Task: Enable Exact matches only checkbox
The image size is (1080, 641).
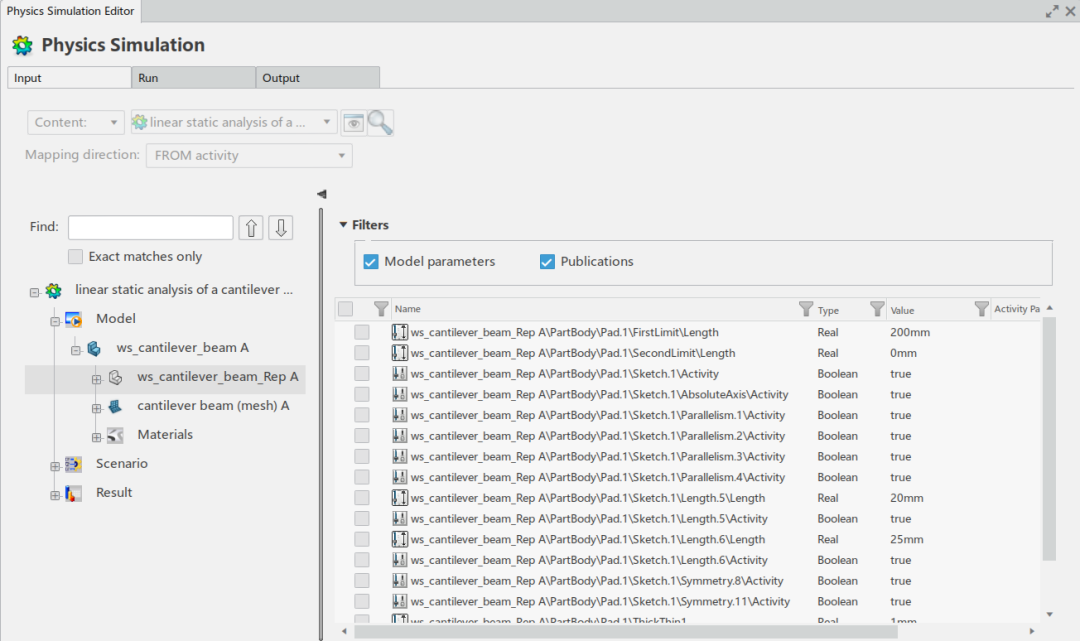Action: pos(76,257)
